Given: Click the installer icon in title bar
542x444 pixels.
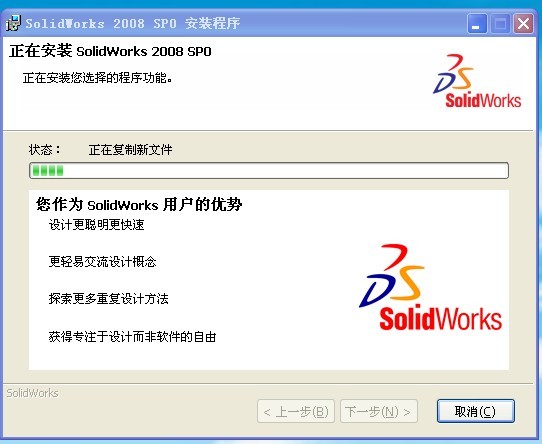Looking at the screenshot, I should click(x=13, y=24).
